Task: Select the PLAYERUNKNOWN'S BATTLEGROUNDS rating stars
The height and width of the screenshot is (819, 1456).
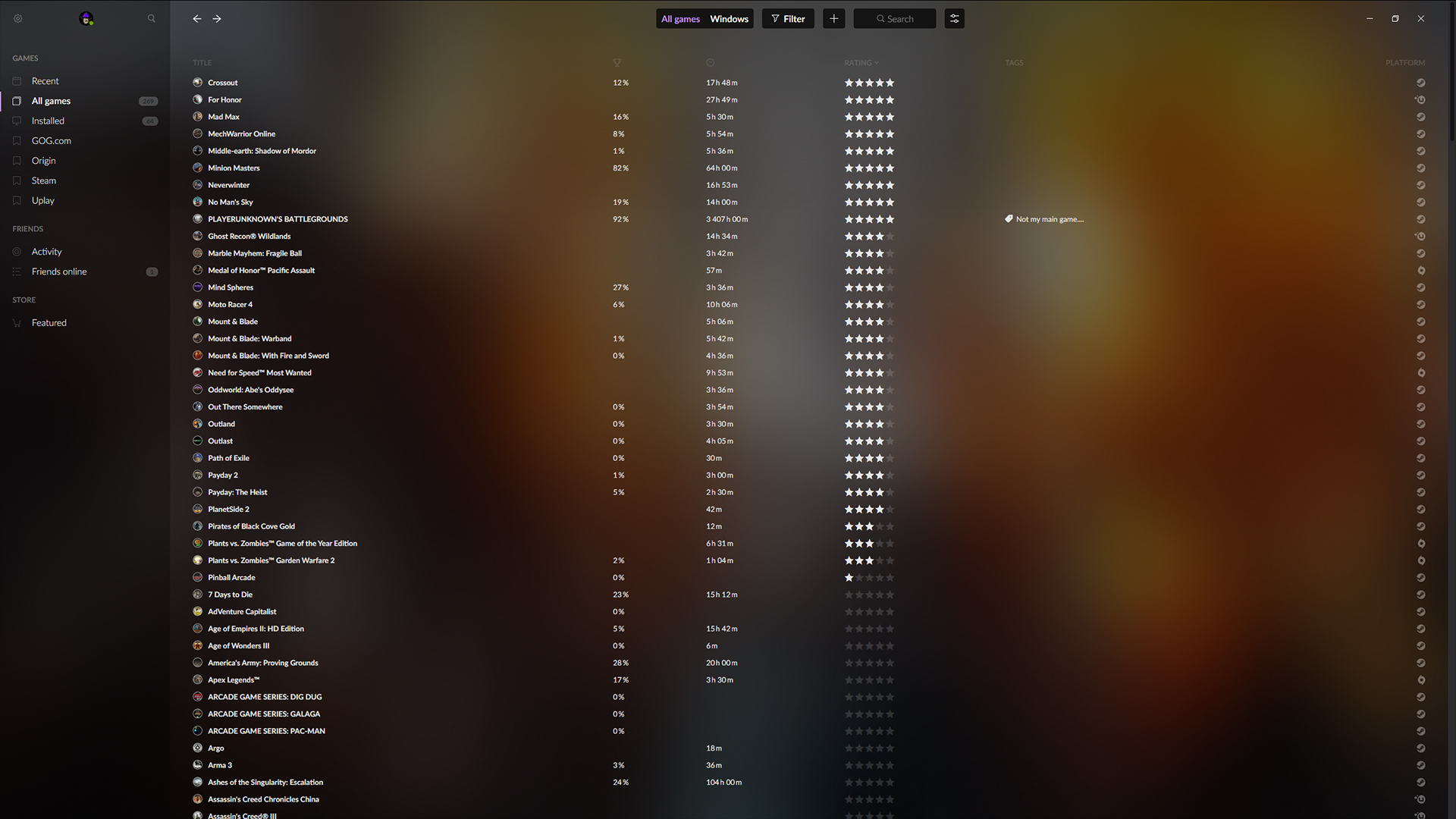Action: coord(868,219)
